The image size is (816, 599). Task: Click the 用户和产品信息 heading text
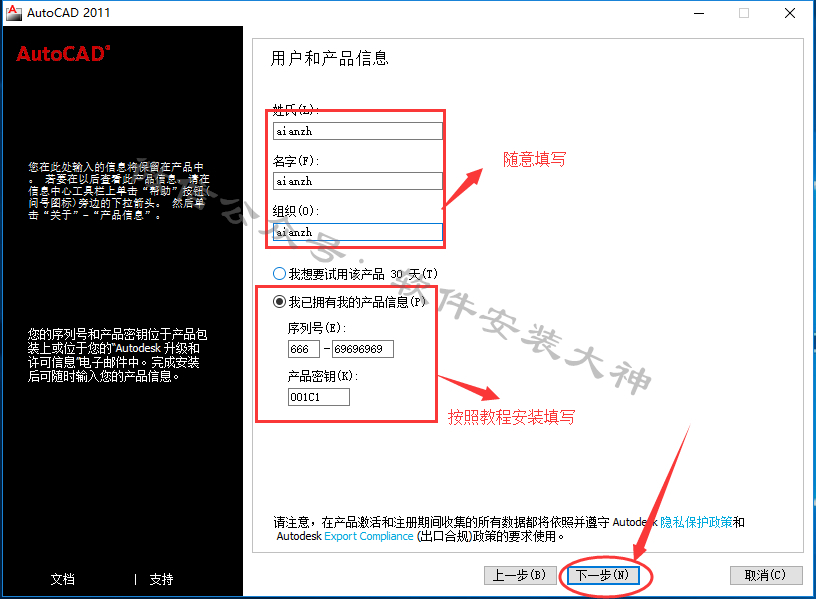[x=329, y=58]
